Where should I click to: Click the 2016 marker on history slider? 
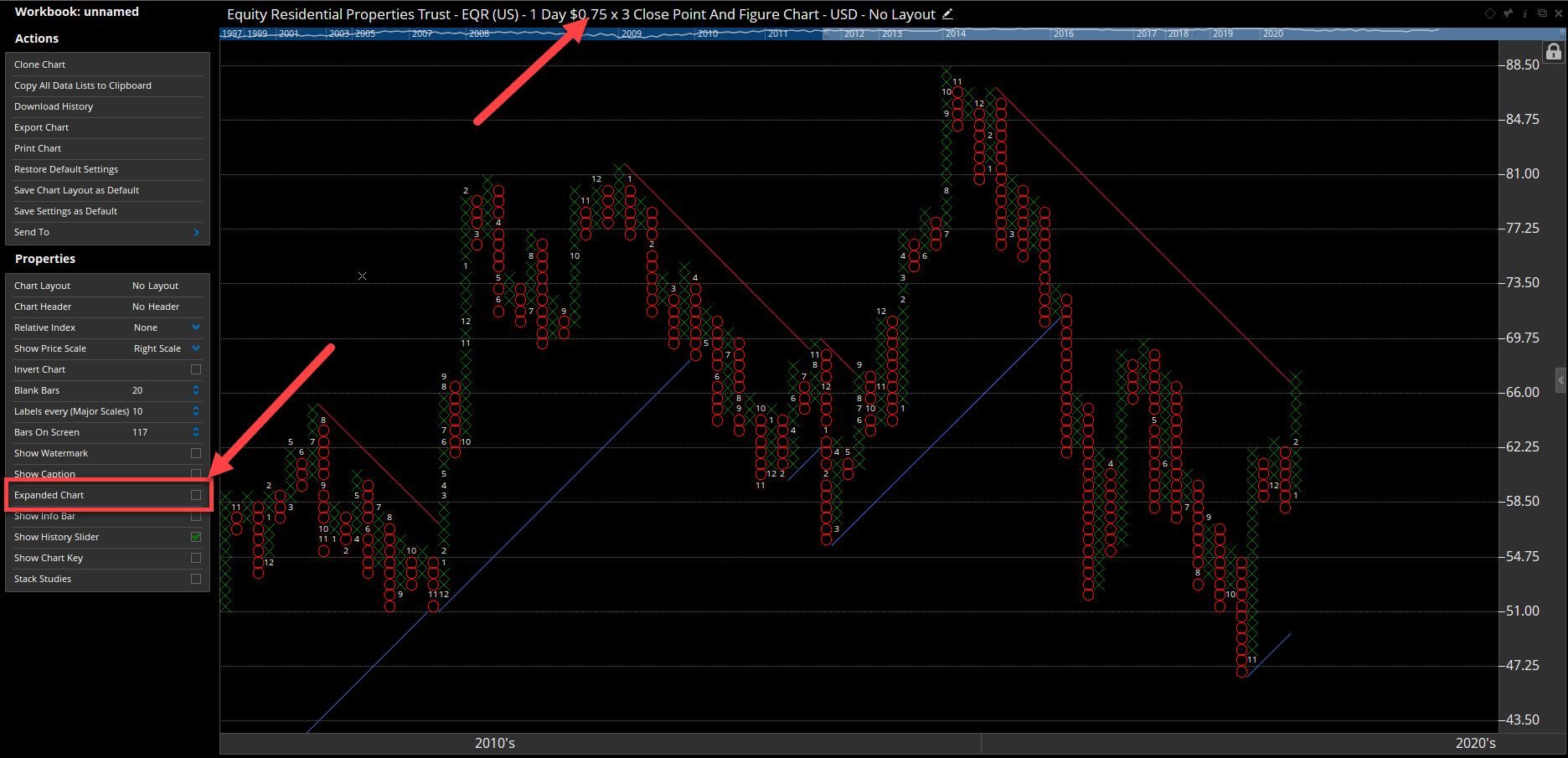pos(1064,34)
